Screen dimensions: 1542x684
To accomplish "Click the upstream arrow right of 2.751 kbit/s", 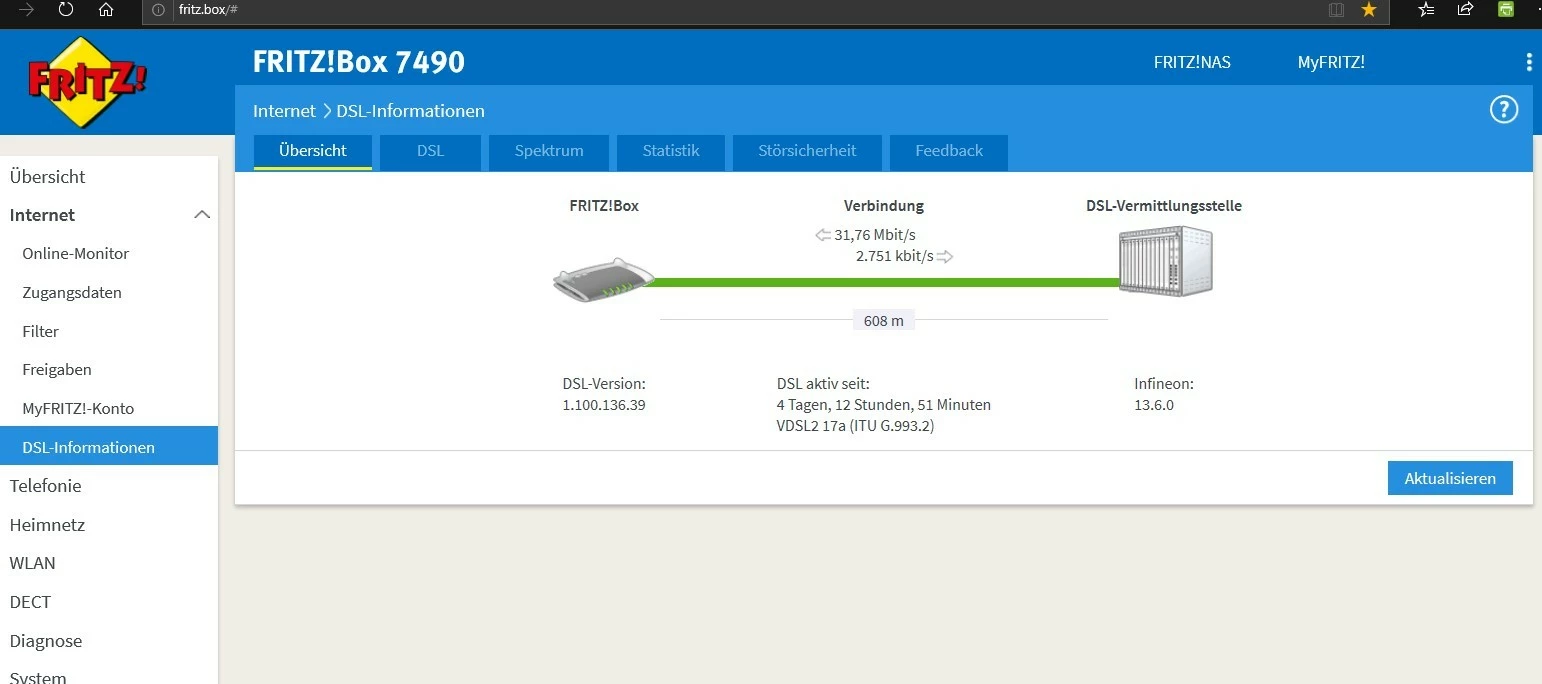I will (945, 256).
